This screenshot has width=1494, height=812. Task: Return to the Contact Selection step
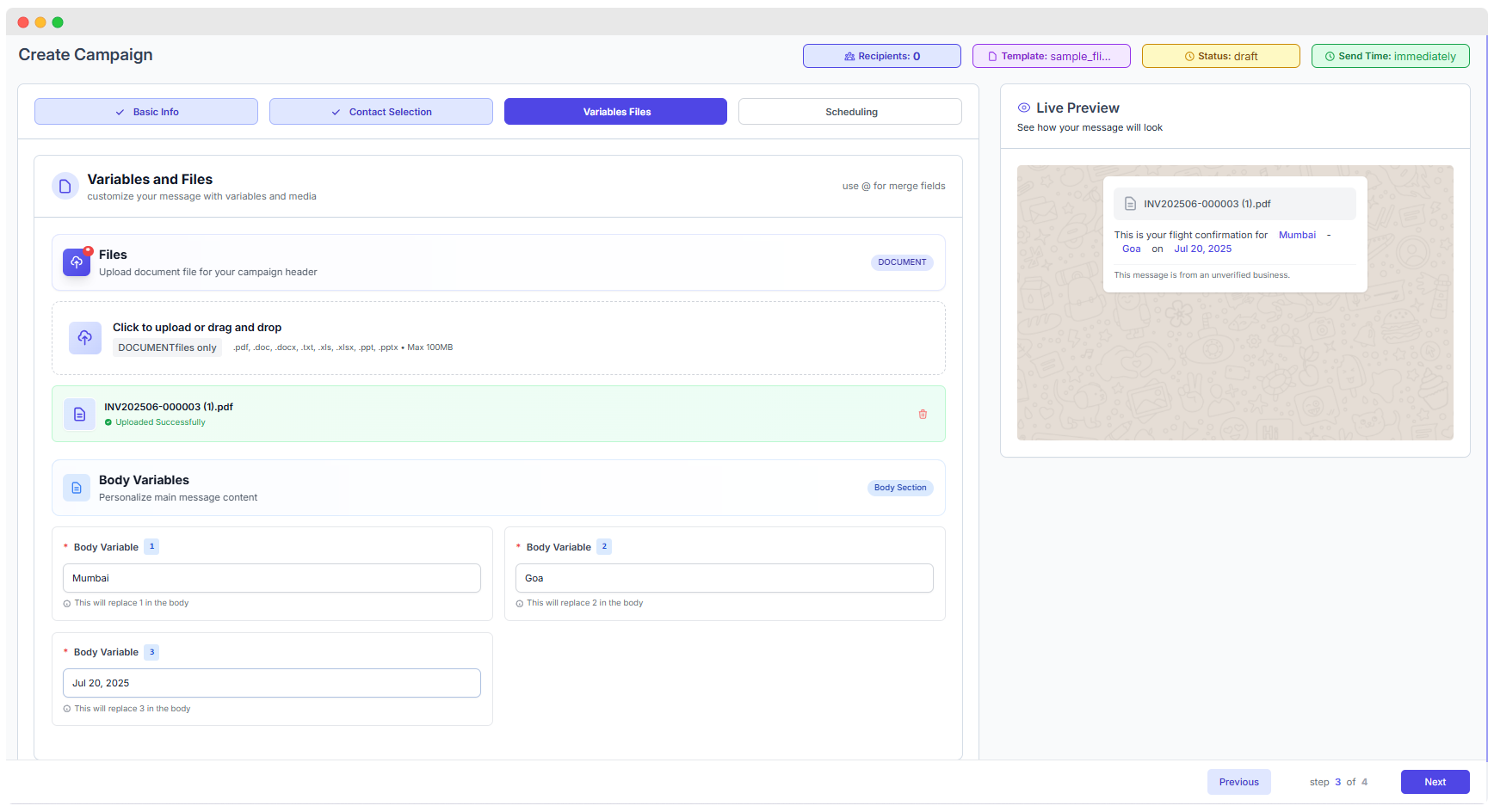[380, 111]
